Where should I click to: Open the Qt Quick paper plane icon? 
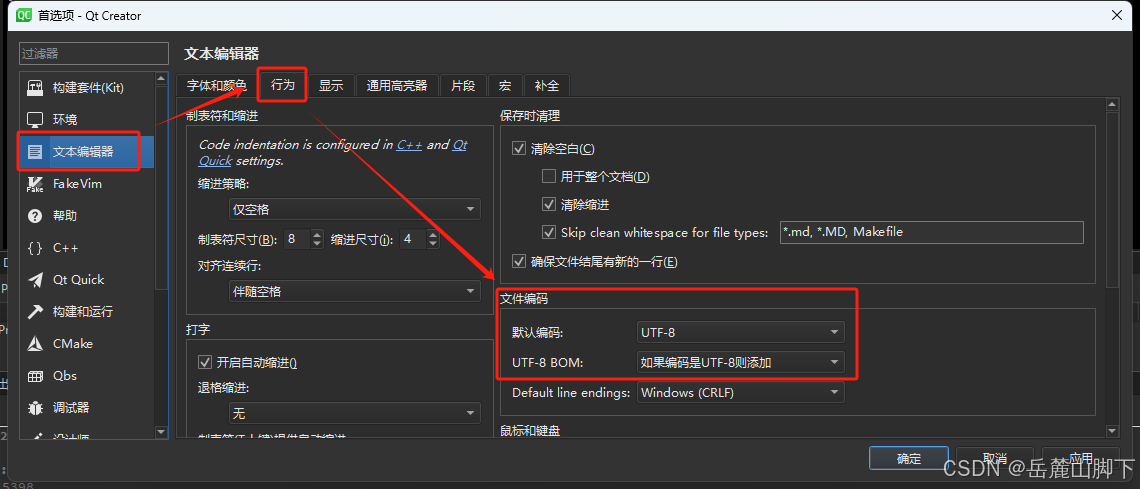click(35, 280)
